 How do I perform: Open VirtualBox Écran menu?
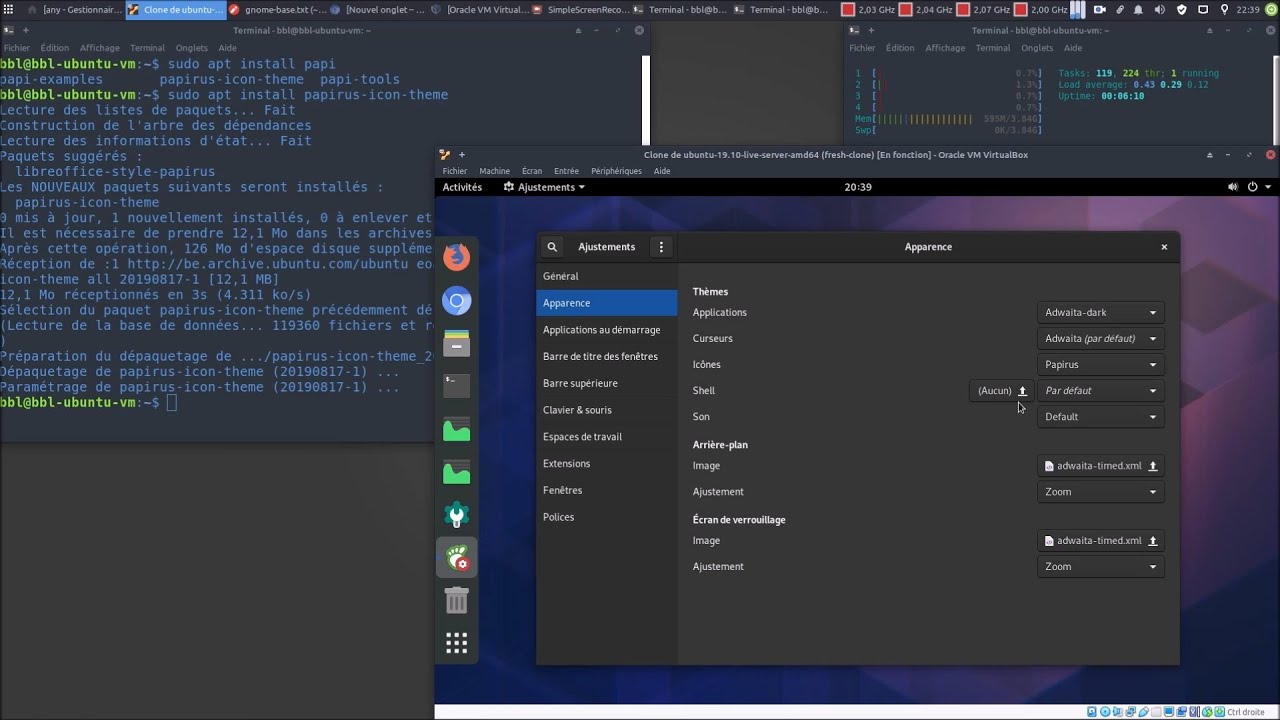point(532,171)
